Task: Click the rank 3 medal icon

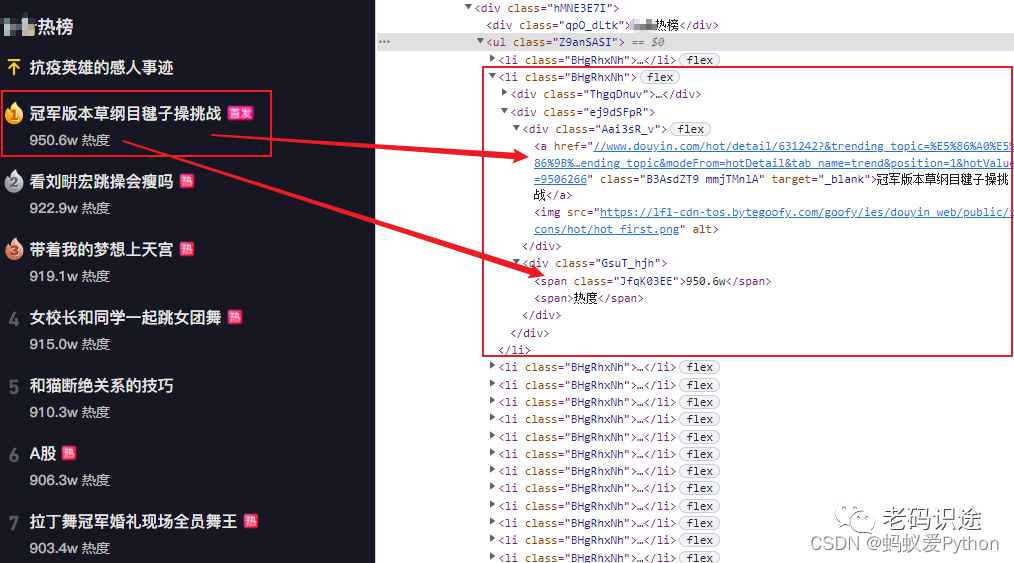Action: point(14,250)
